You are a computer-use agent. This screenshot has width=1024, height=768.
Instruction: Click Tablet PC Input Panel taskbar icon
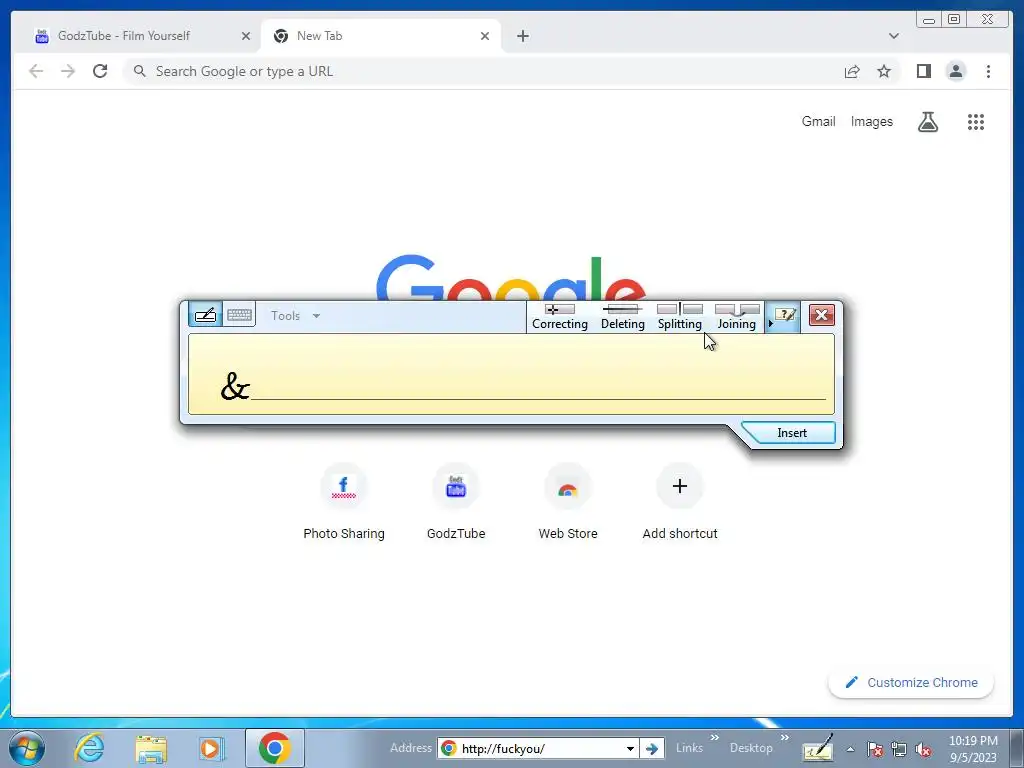tap(818, 748)
